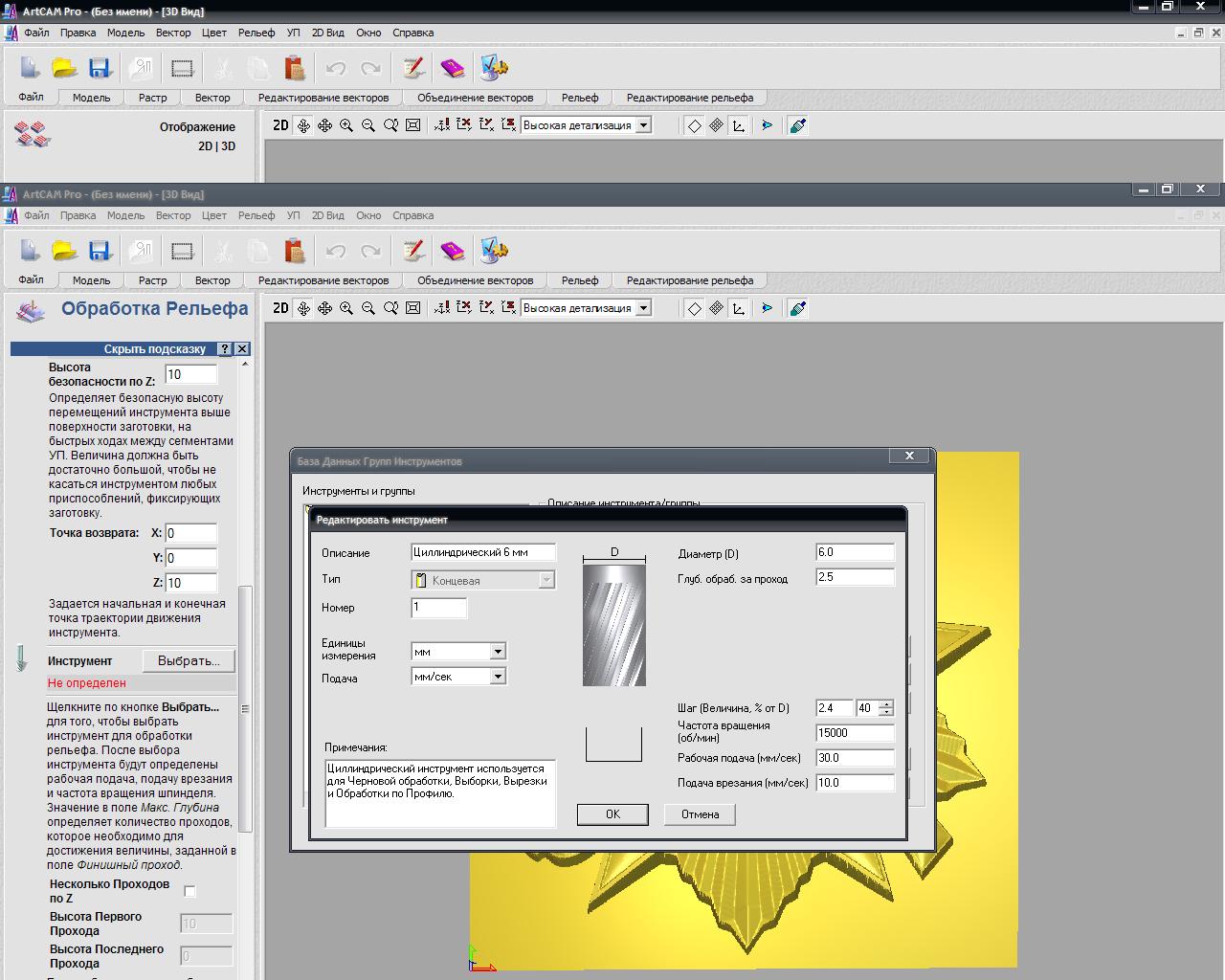Close the Скрыть подсказку hint bar with X
The height and width of the screenshot is (980, 1225).
(x=242, y=349)
